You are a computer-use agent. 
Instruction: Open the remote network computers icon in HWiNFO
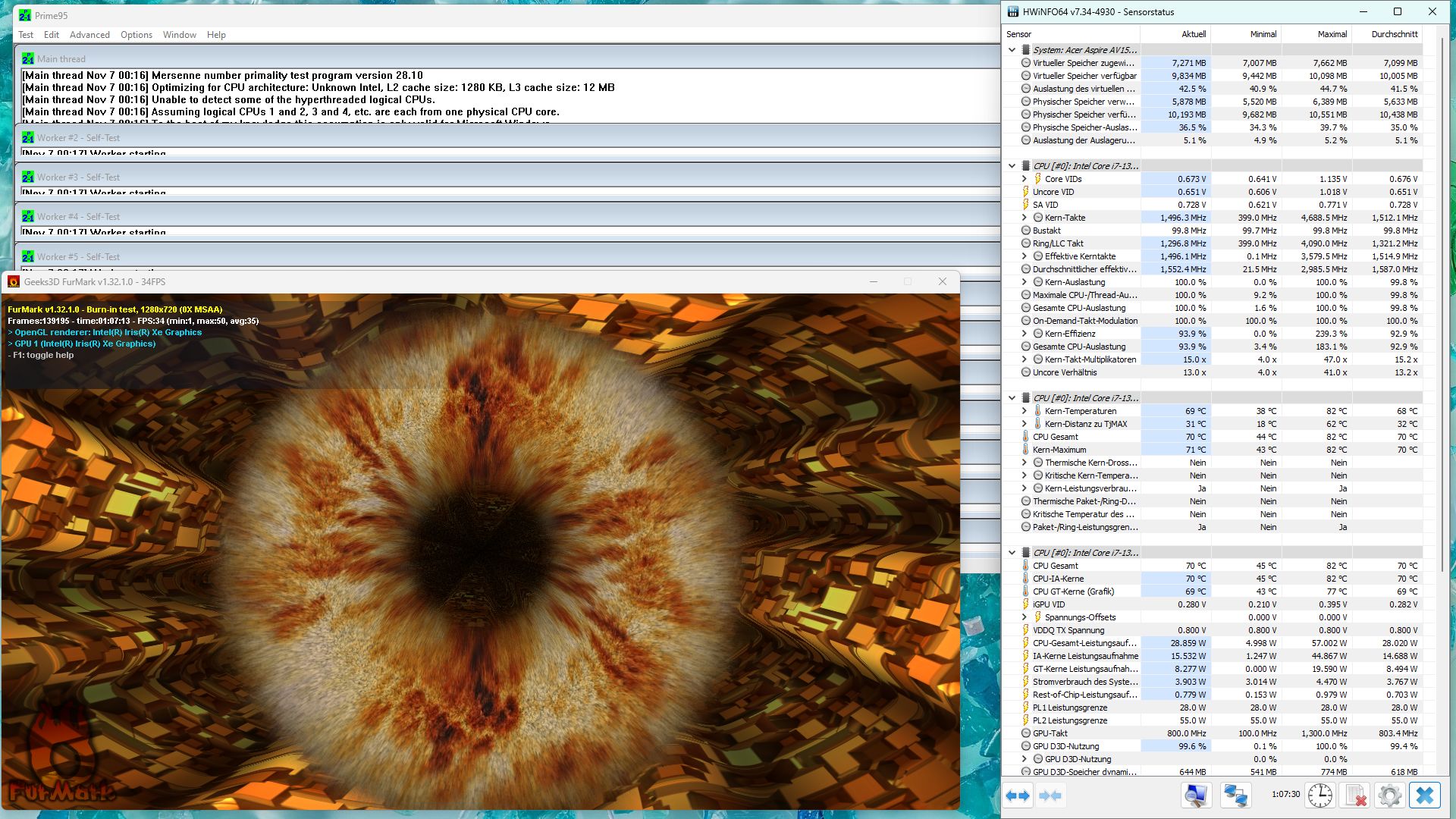[1235, 795]
